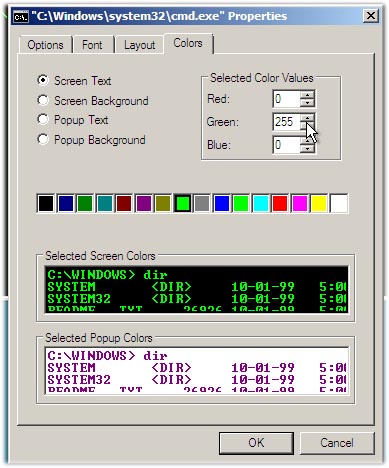This screenshot has height=468, width=389.
Task: Decrease the Blue value with down arrow
Action: [x=307, y=149]
